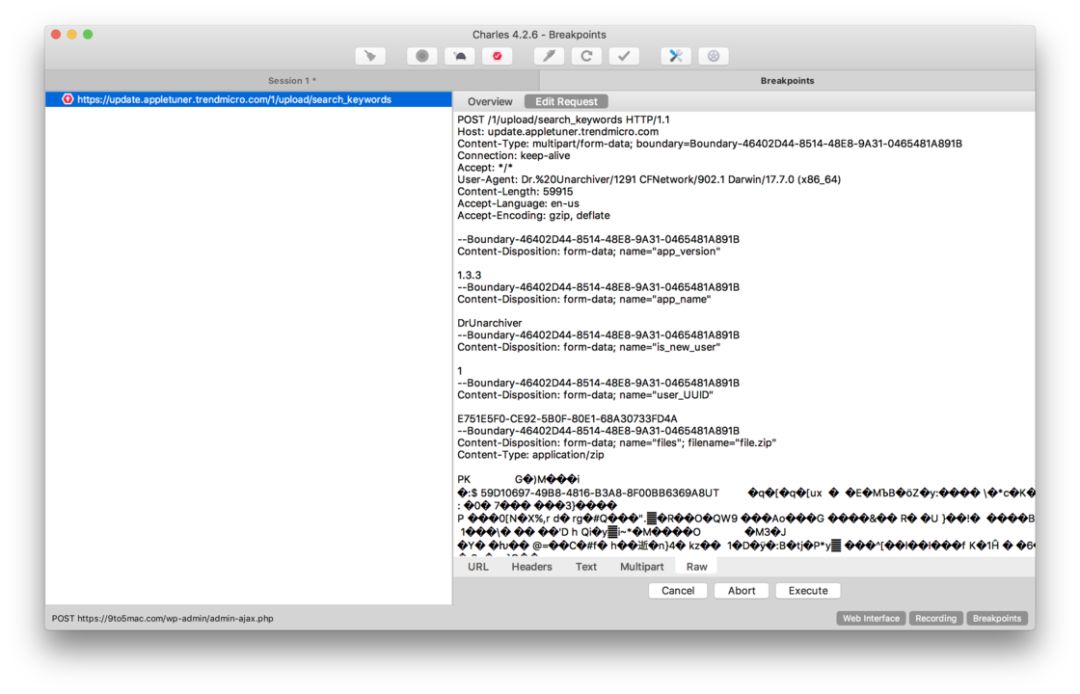Select the Breakpoints tab
Viewport: 1080px width, 694px height.
[787, 81]
